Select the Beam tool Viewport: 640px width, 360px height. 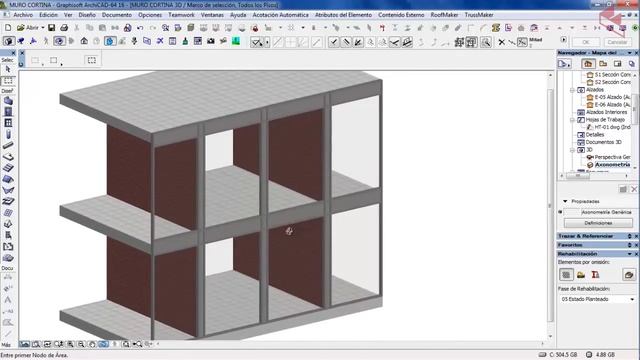coord(8,145)
